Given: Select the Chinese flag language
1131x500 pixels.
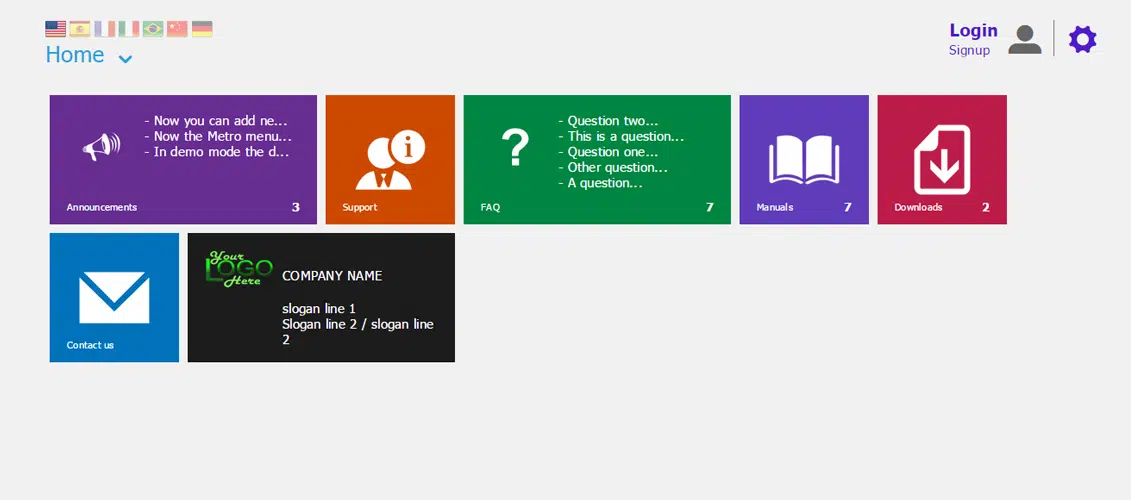Looking at the screenshot, I should pyautogui.click(x=177, y=29).
